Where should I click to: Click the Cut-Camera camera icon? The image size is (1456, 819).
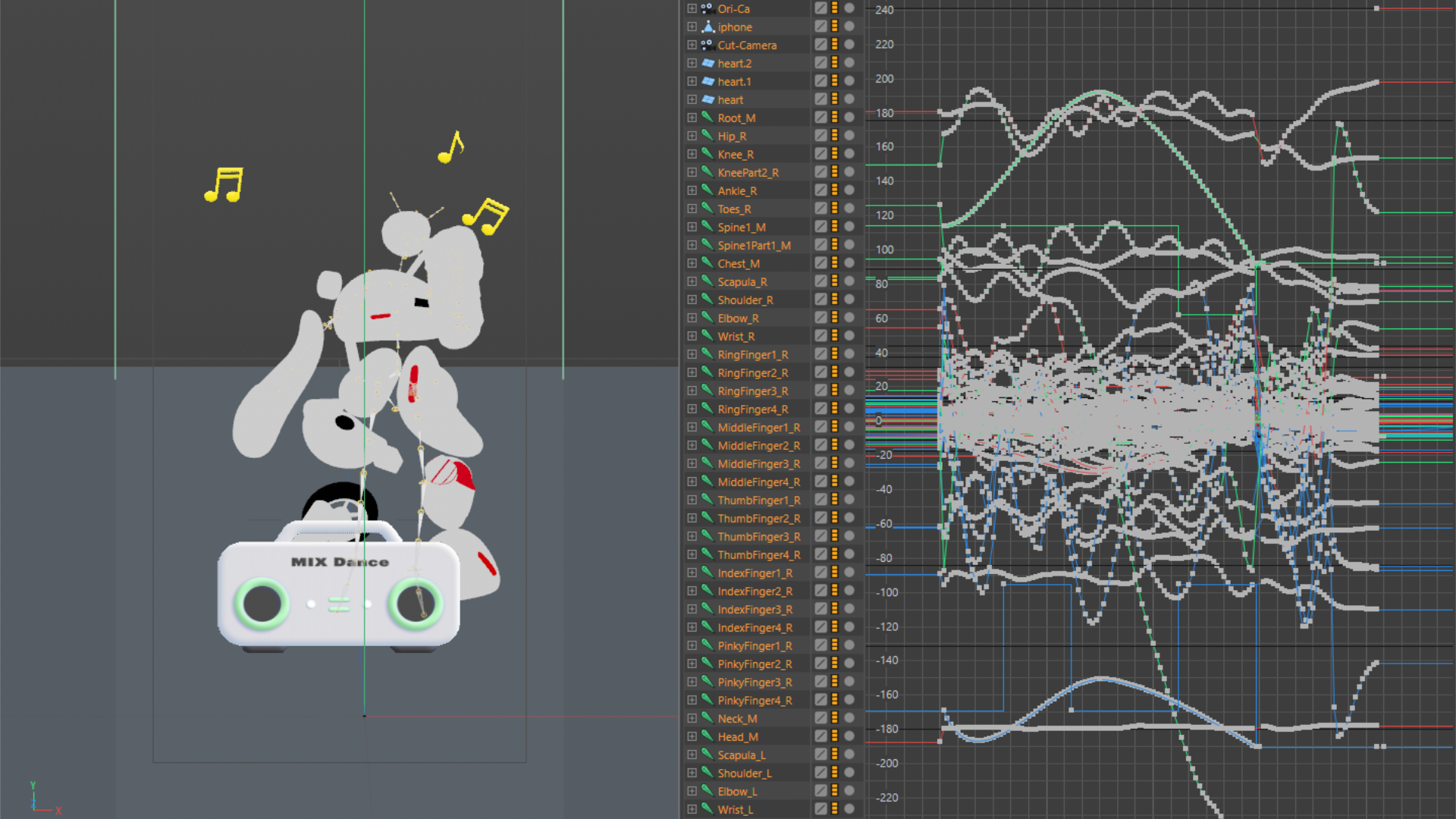707,45
